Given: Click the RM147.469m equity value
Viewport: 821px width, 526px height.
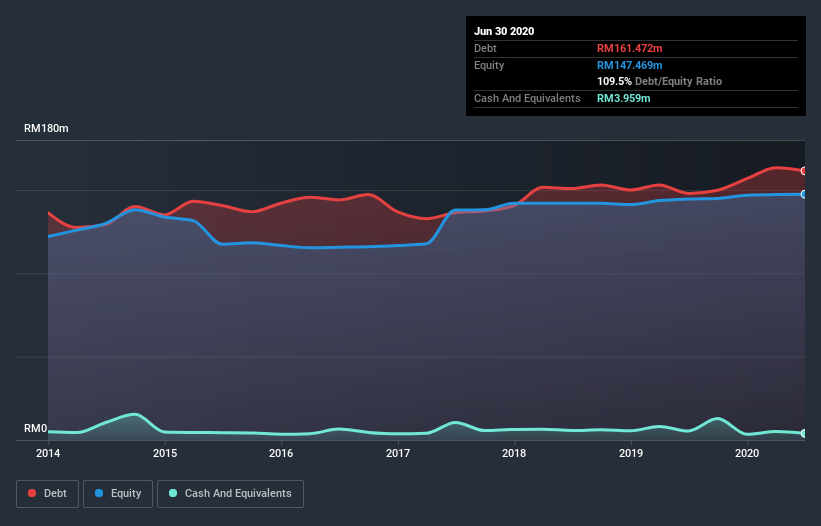Looking at the screenshot, I should point(630,65).
